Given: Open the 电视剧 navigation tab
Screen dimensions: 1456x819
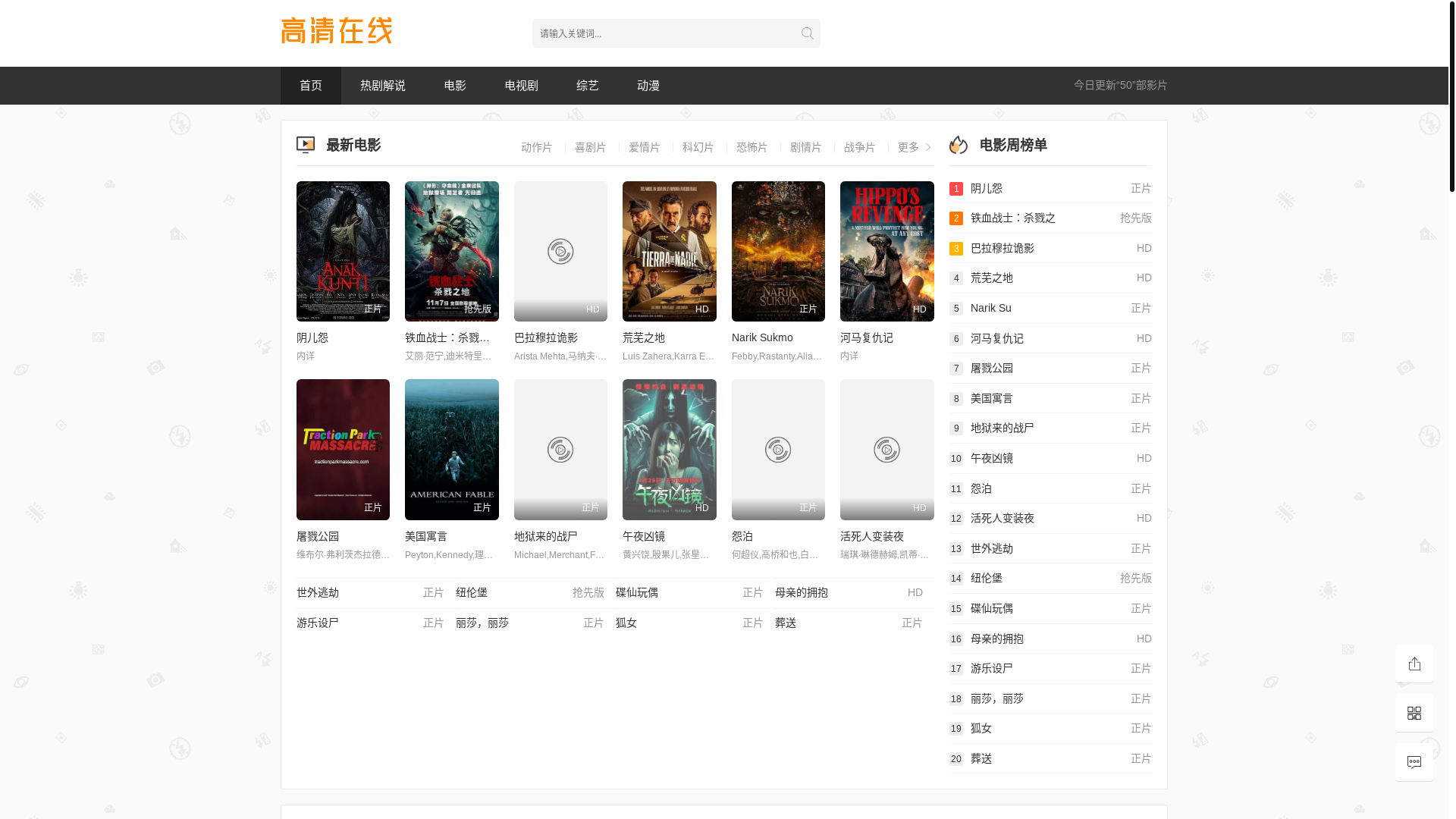Looking at the screenshot, I should click(x=522, y=86).
